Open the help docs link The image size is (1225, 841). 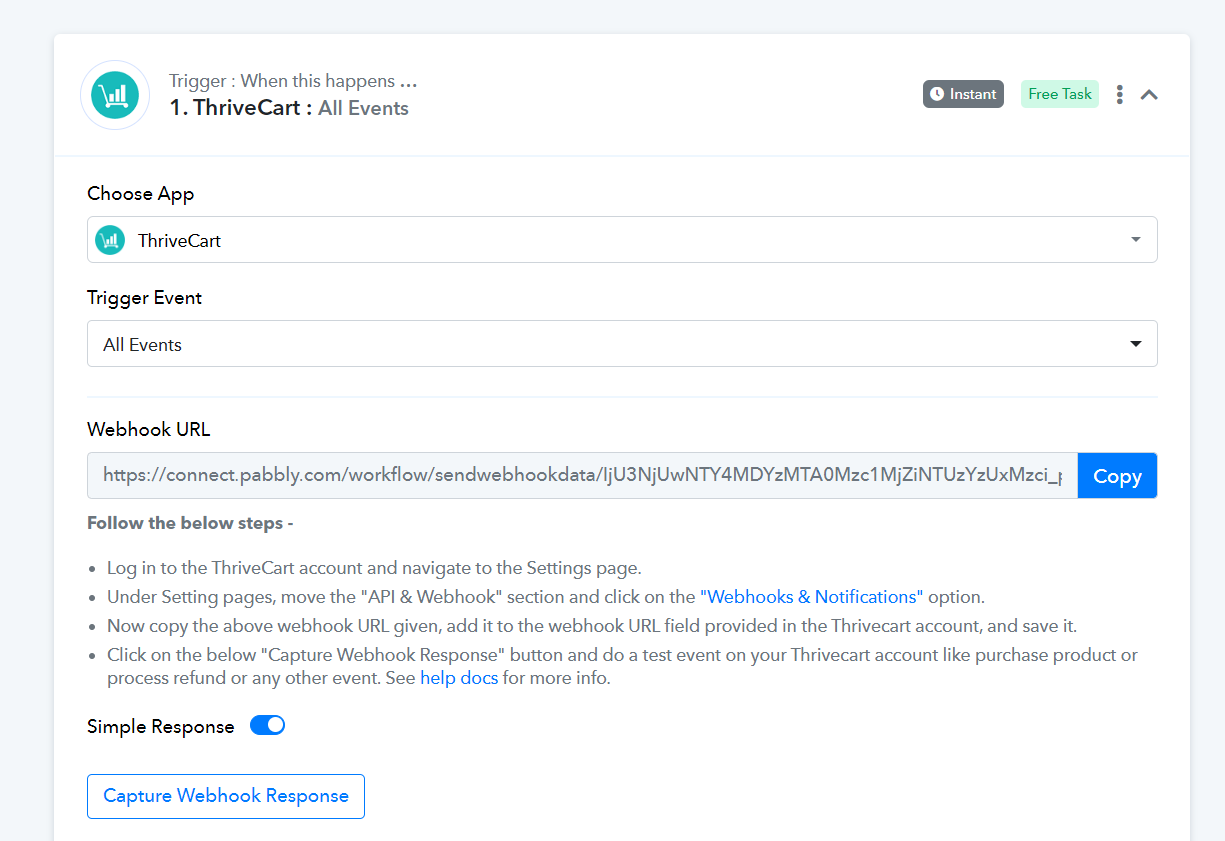coord(459,678)
